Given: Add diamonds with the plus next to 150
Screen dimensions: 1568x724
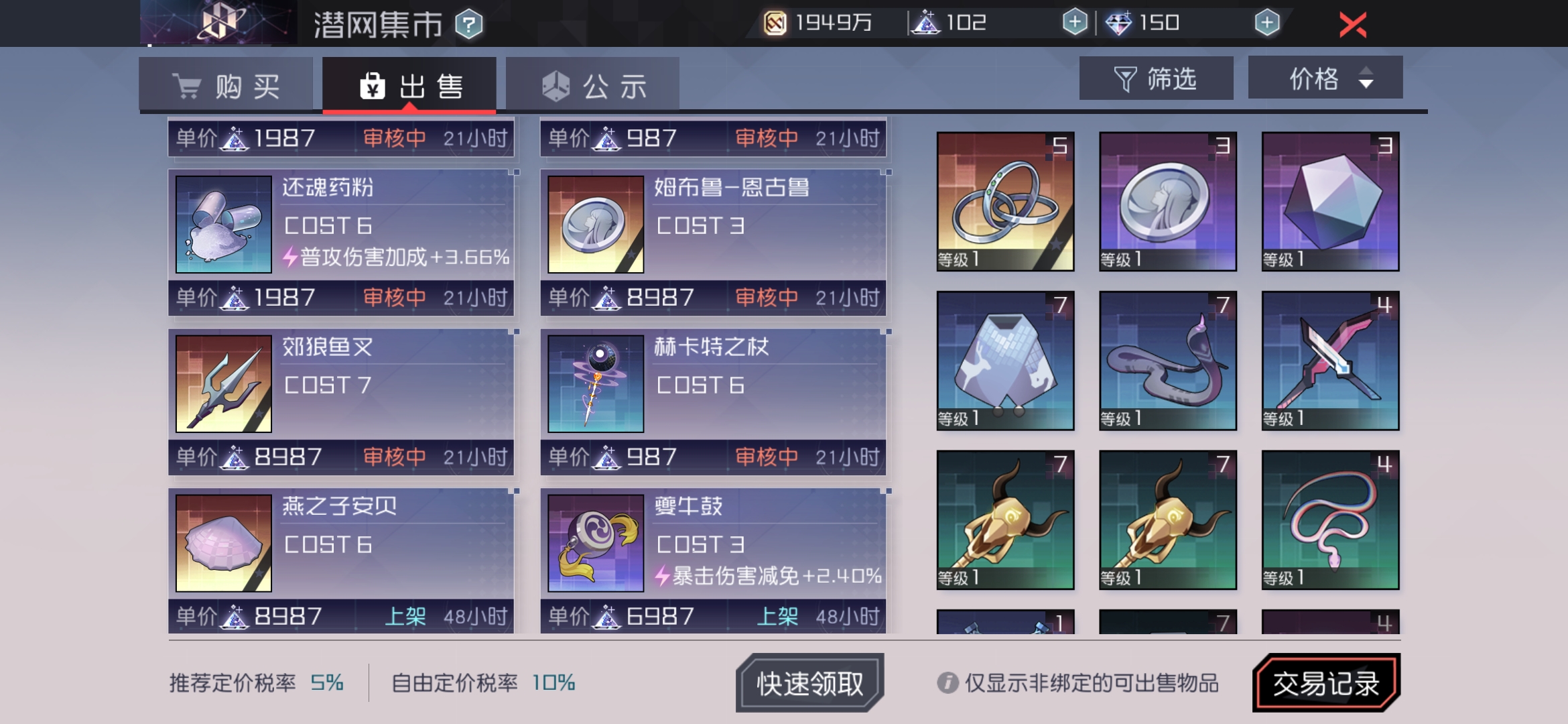Looking at the screenshot, I should (x=1266, y=22).
